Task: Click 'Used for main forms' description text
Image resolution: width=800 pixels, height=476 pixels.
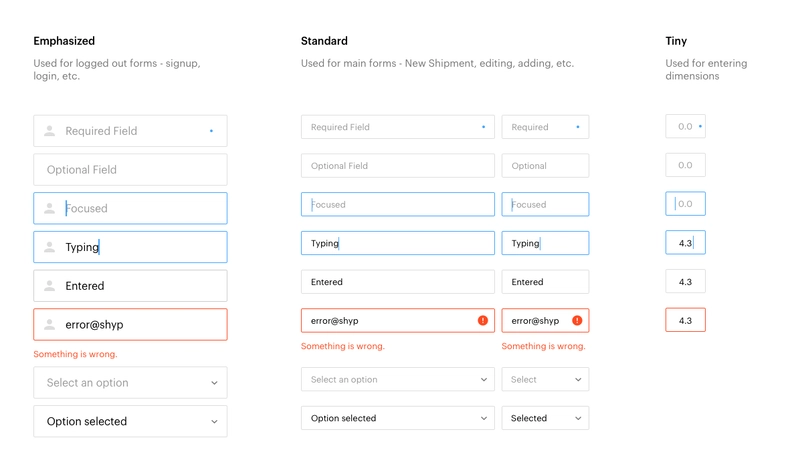Action: (x=437, y=63)
